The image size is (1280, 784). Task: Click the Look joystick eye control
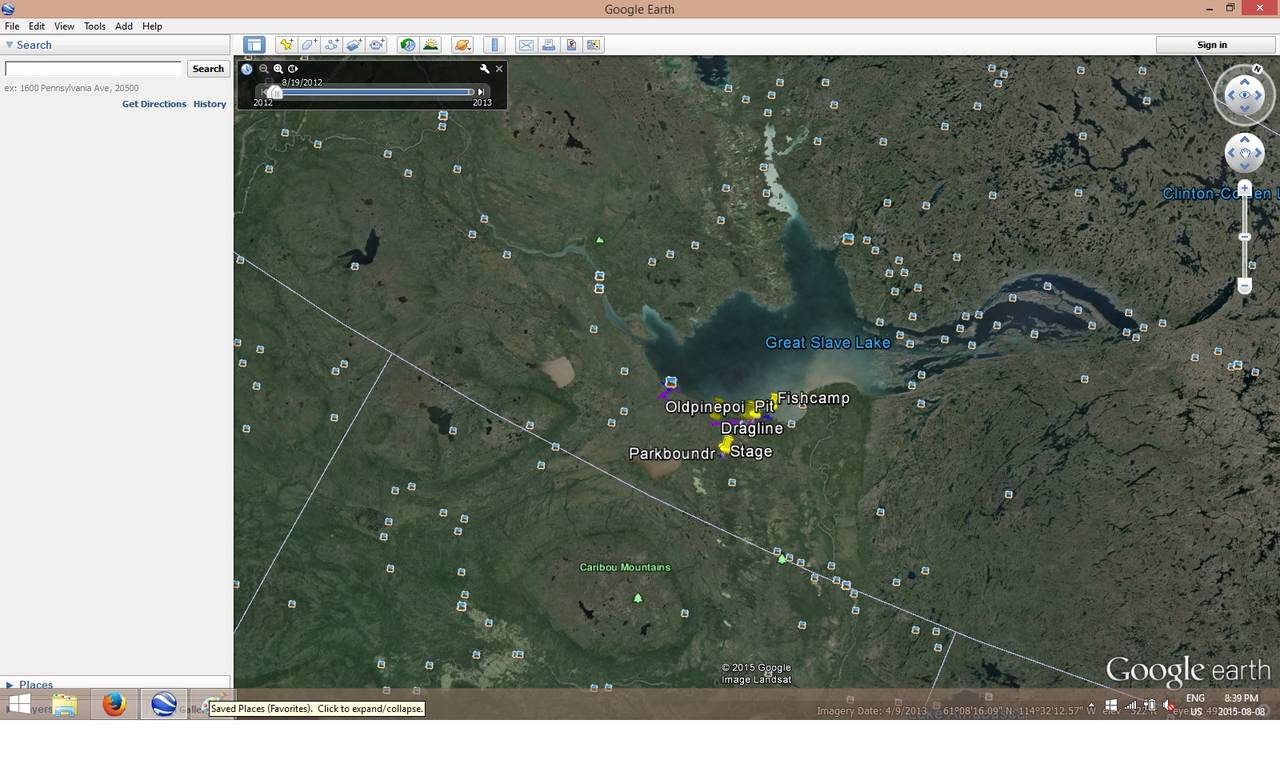pos(1245,95)
